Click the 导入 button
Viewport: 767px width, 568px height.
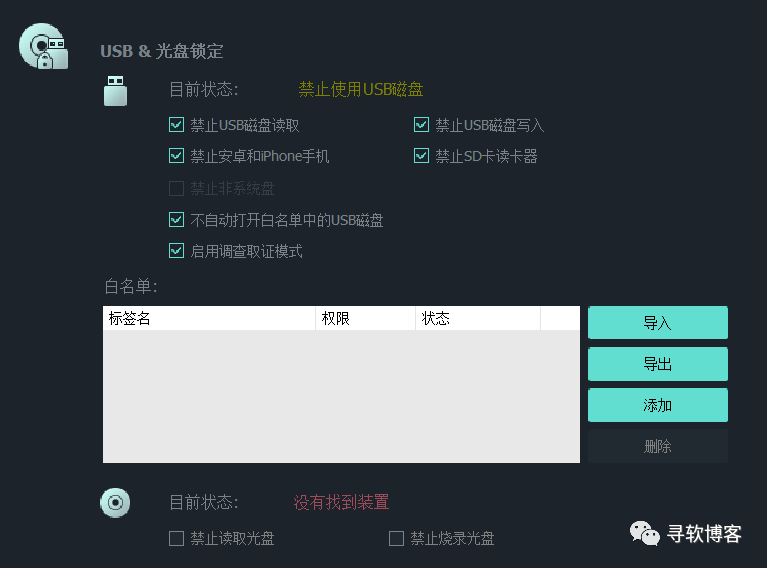point(657,323)
